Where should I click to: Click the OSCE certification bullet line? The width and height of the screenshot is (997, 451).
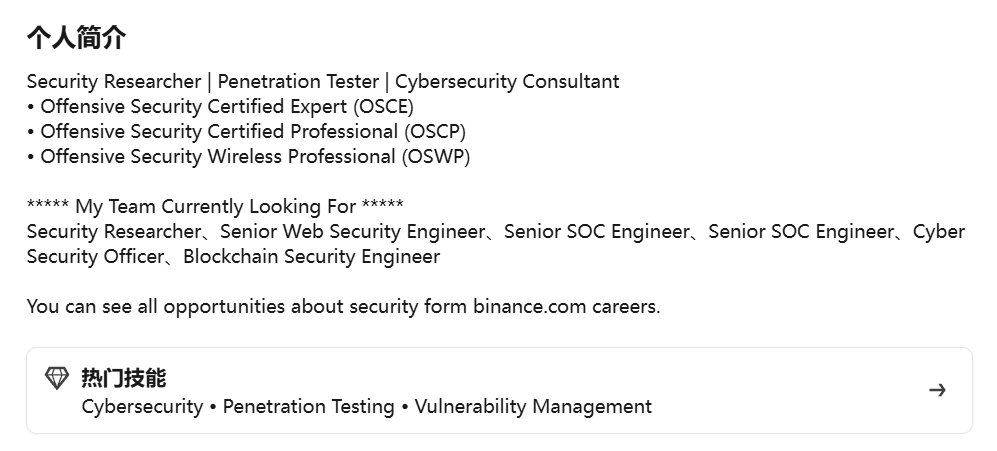coord(226,107)
